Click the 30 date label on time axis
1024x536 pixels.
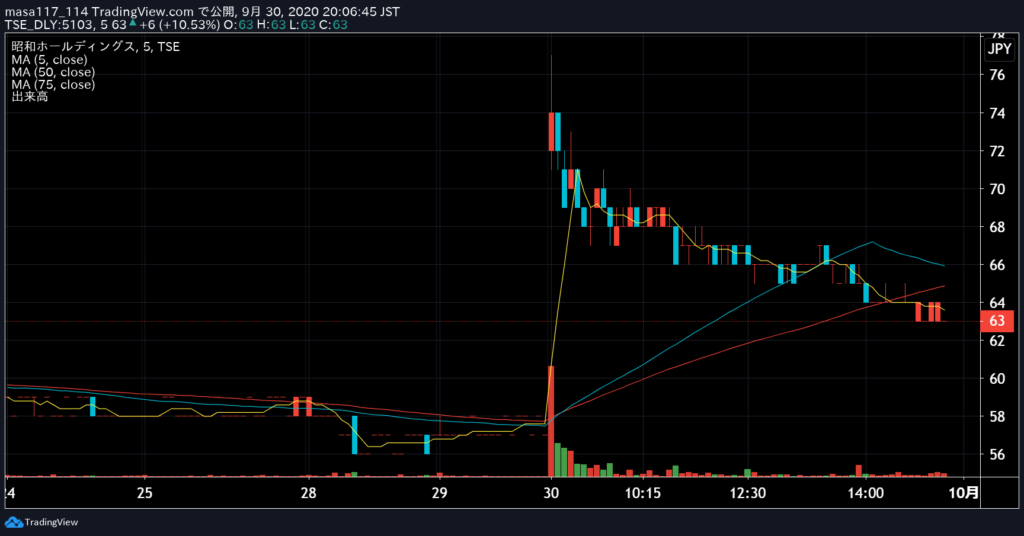551,493
